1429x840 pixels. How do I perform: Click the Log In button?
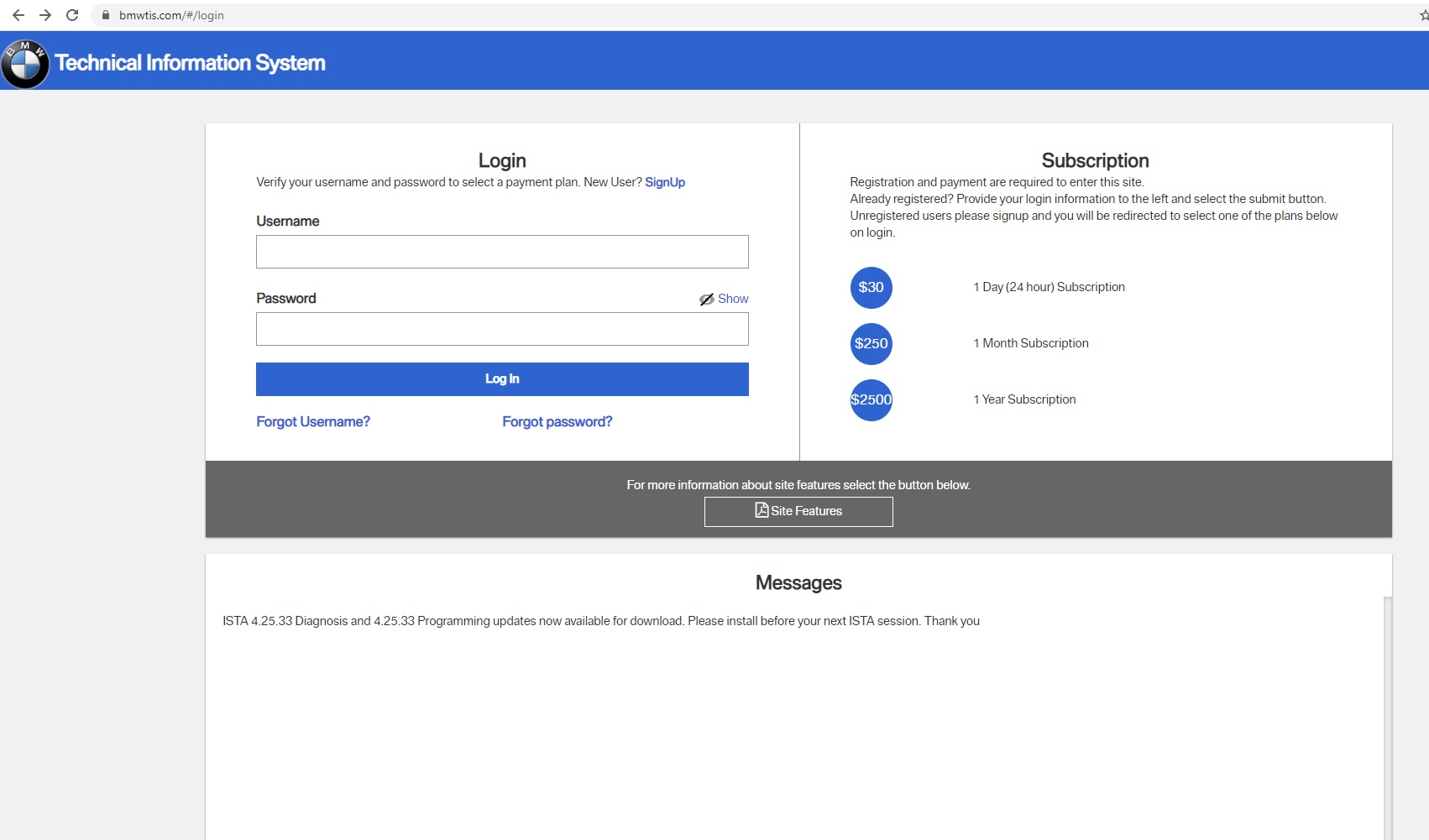[502, 379]
